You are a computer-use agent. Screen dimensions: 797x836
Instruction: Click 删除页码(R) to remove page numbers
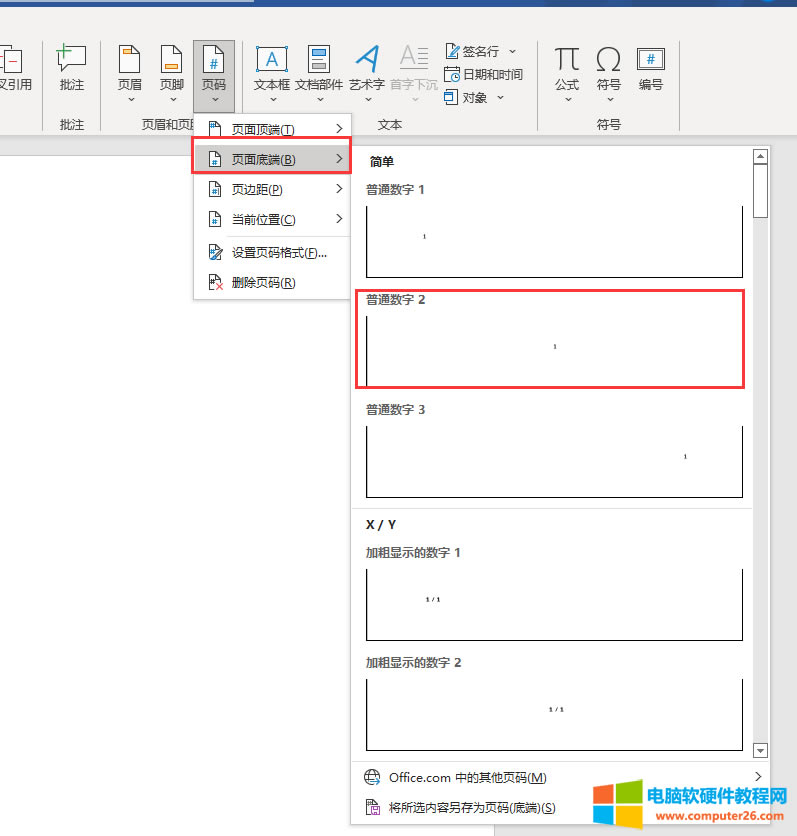[x=263, y=283]
